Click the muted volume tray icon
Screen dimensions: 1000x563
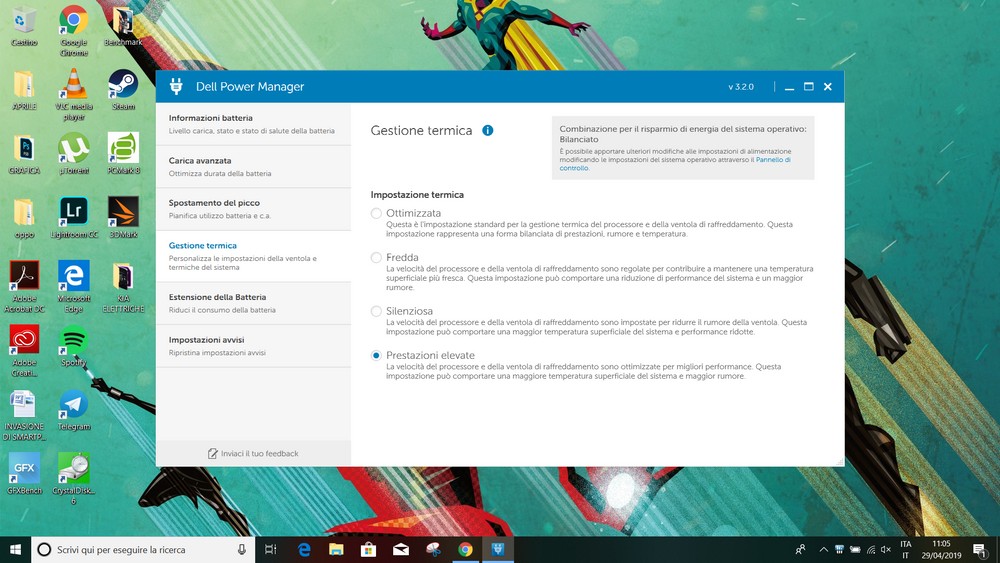[x=886, y=549]
